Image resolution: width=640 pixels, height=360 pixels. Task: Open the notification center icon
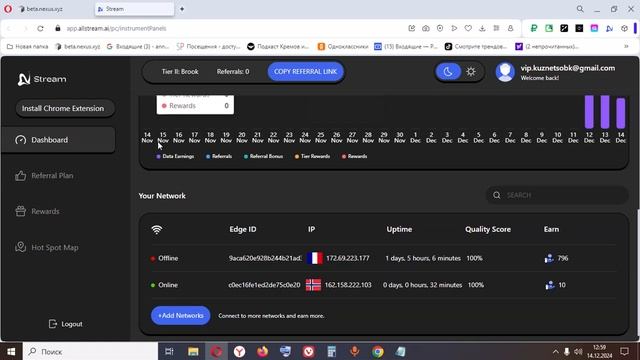624,351
